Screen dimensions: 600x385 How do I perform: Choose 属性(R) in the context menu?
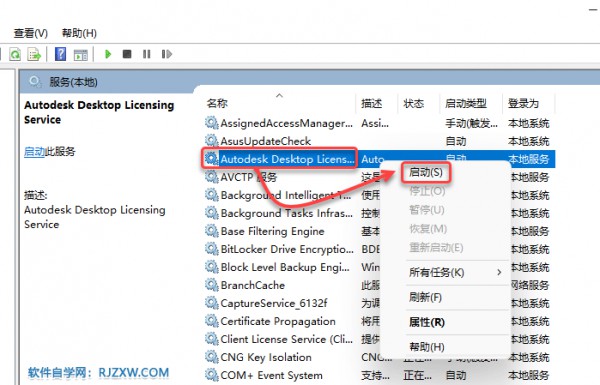(427, 322)
